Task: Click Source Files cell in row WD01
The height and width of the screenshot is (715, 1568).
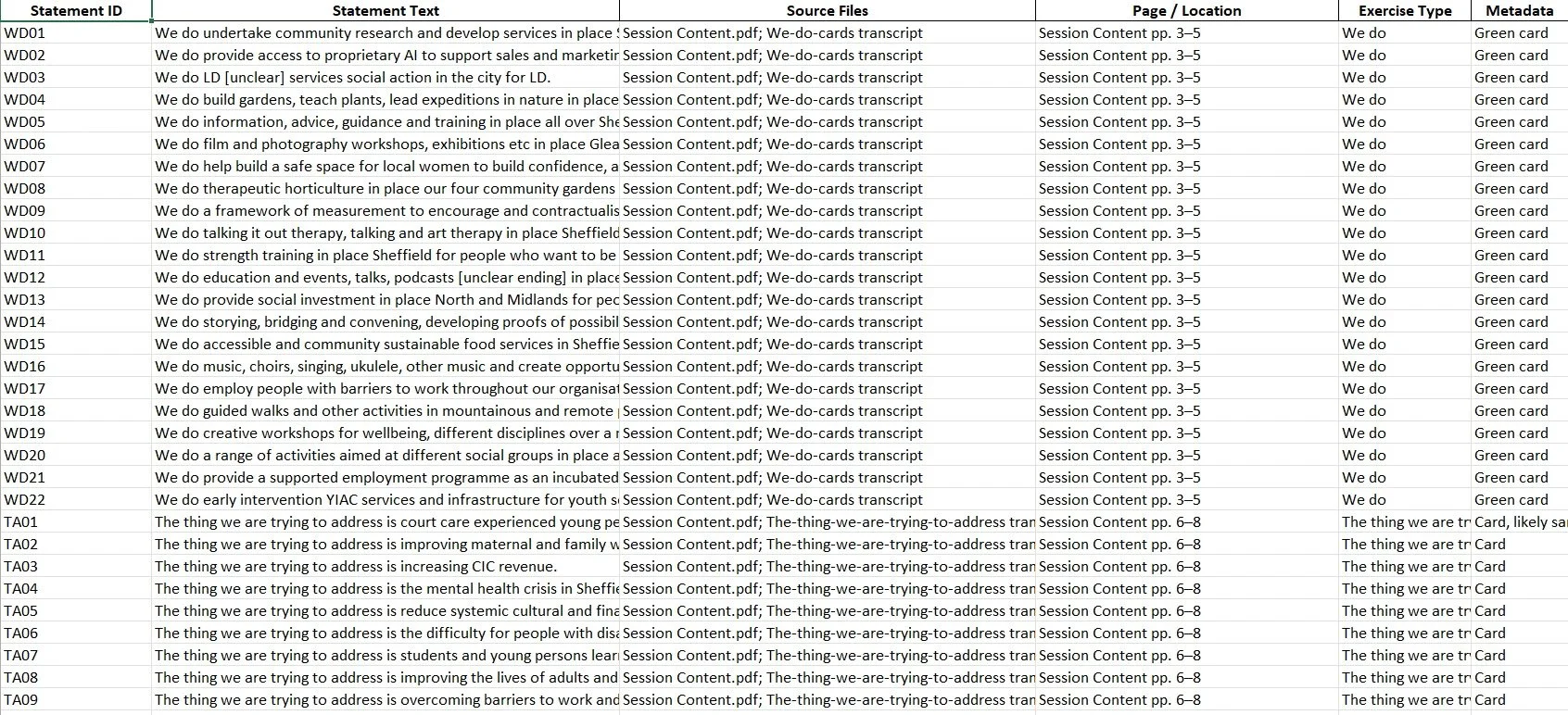Action: pos(828,32)
